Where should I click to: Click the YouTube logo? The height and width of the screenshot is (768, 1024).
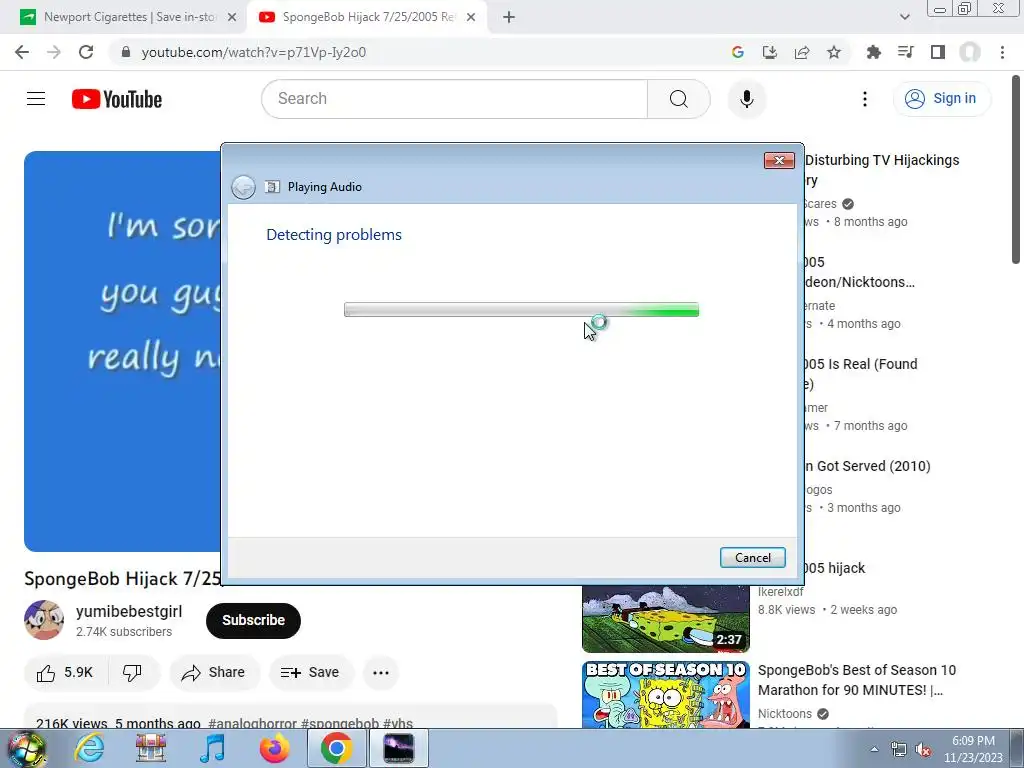[x=117, y=99]
